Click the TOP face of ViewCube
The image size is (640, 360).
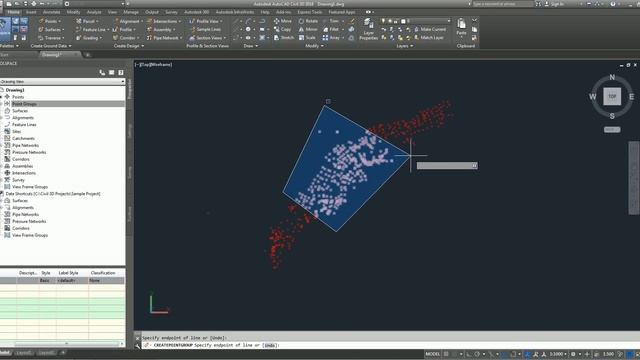click(x=612, y=96)
